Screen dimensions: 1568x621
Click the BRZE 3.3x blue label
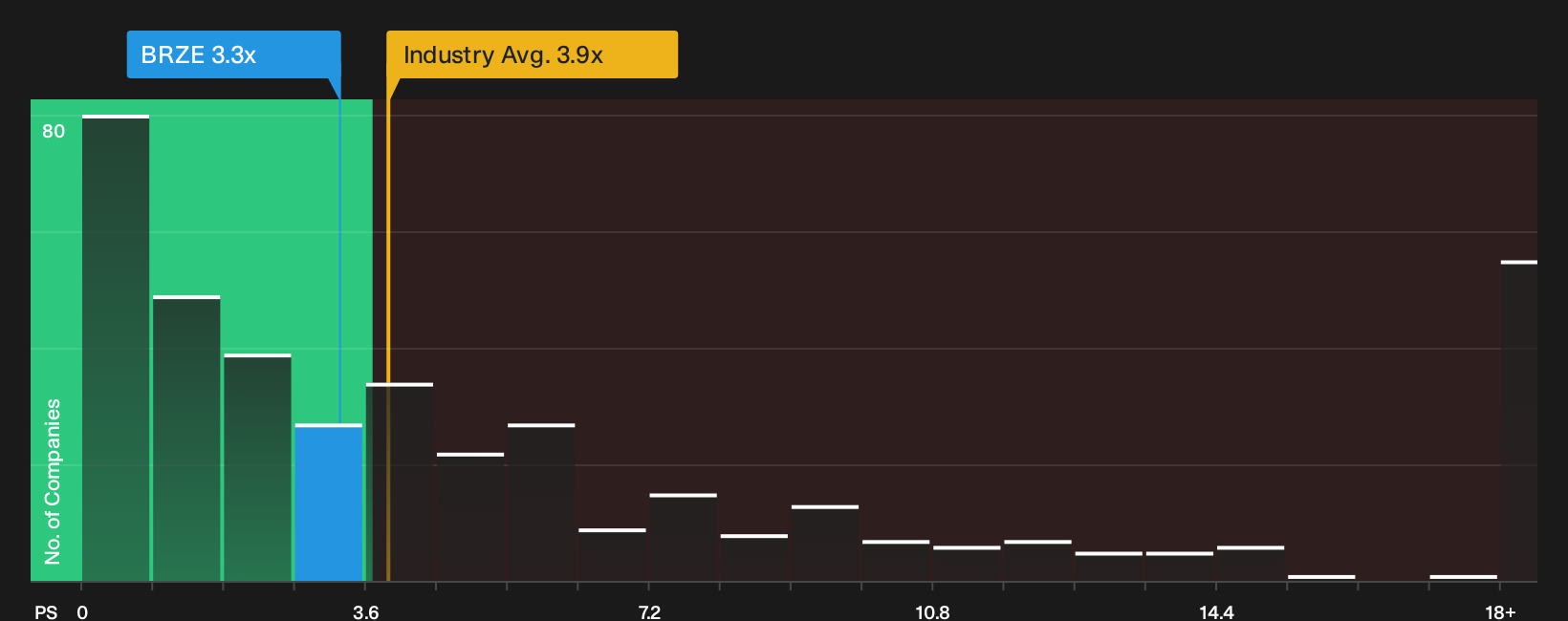coord(233,54)
